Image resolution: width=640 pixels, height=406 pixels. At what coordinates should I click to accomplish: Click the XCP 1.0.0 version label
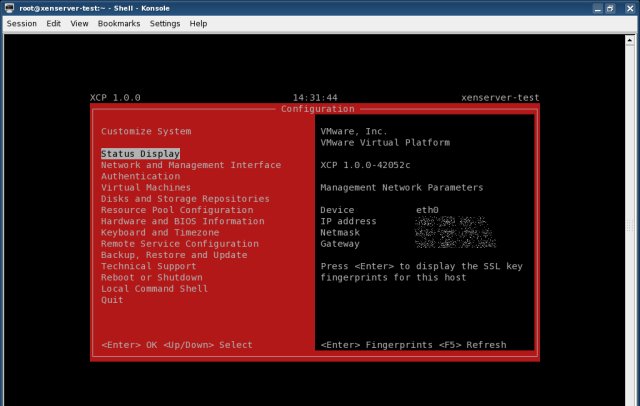coord(115,98)
